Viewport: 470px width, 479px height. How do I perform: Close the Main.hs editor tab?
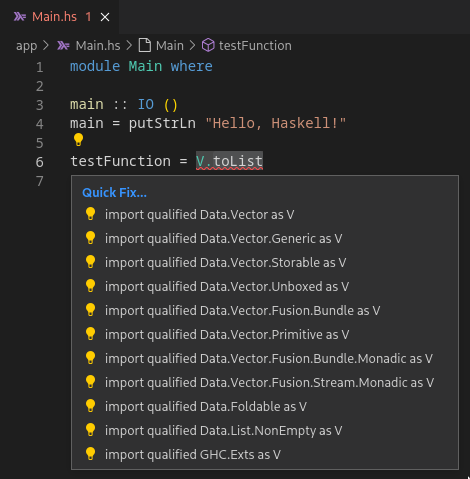point(105,17)
